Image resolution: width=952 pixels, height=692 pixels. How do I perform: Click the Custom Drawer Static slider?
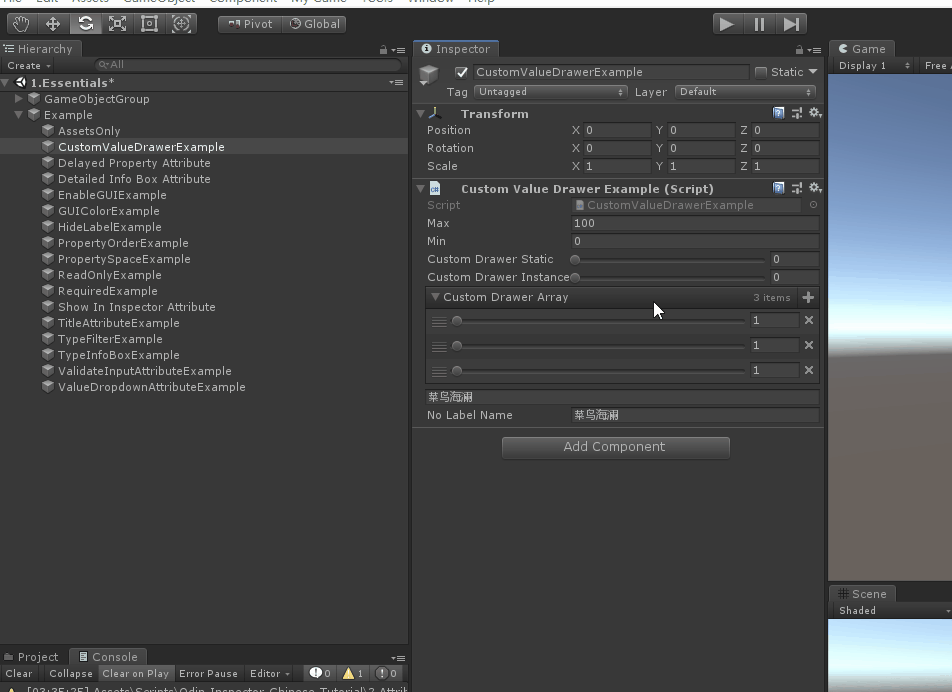(x=668, y=260)
